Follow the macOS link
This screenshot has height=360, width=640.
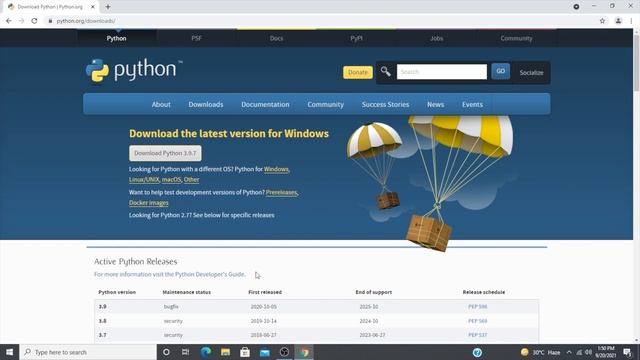point(171,180)
